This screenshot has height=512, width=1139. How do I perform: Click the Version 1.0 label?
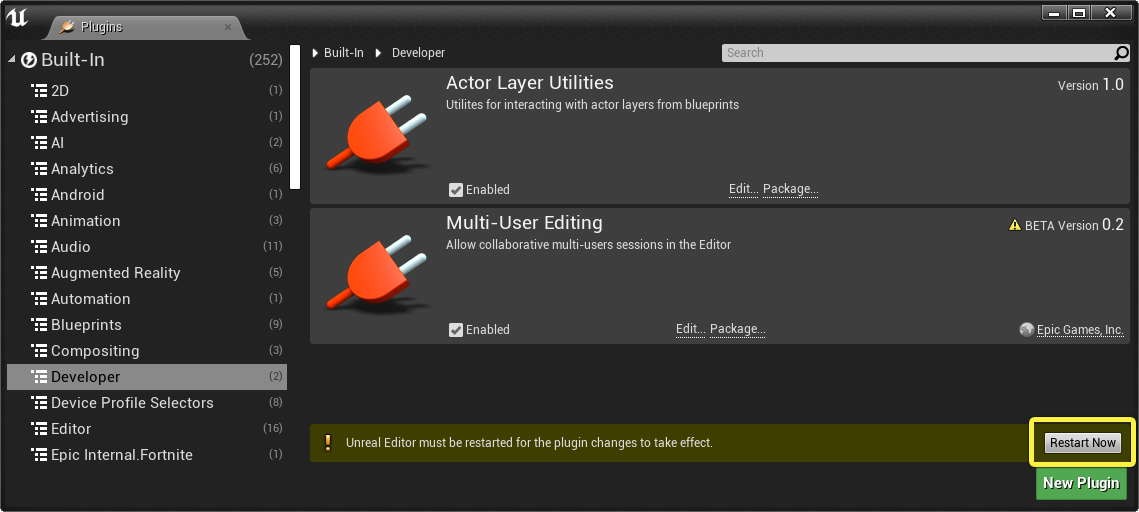(x=1091, y=85)
